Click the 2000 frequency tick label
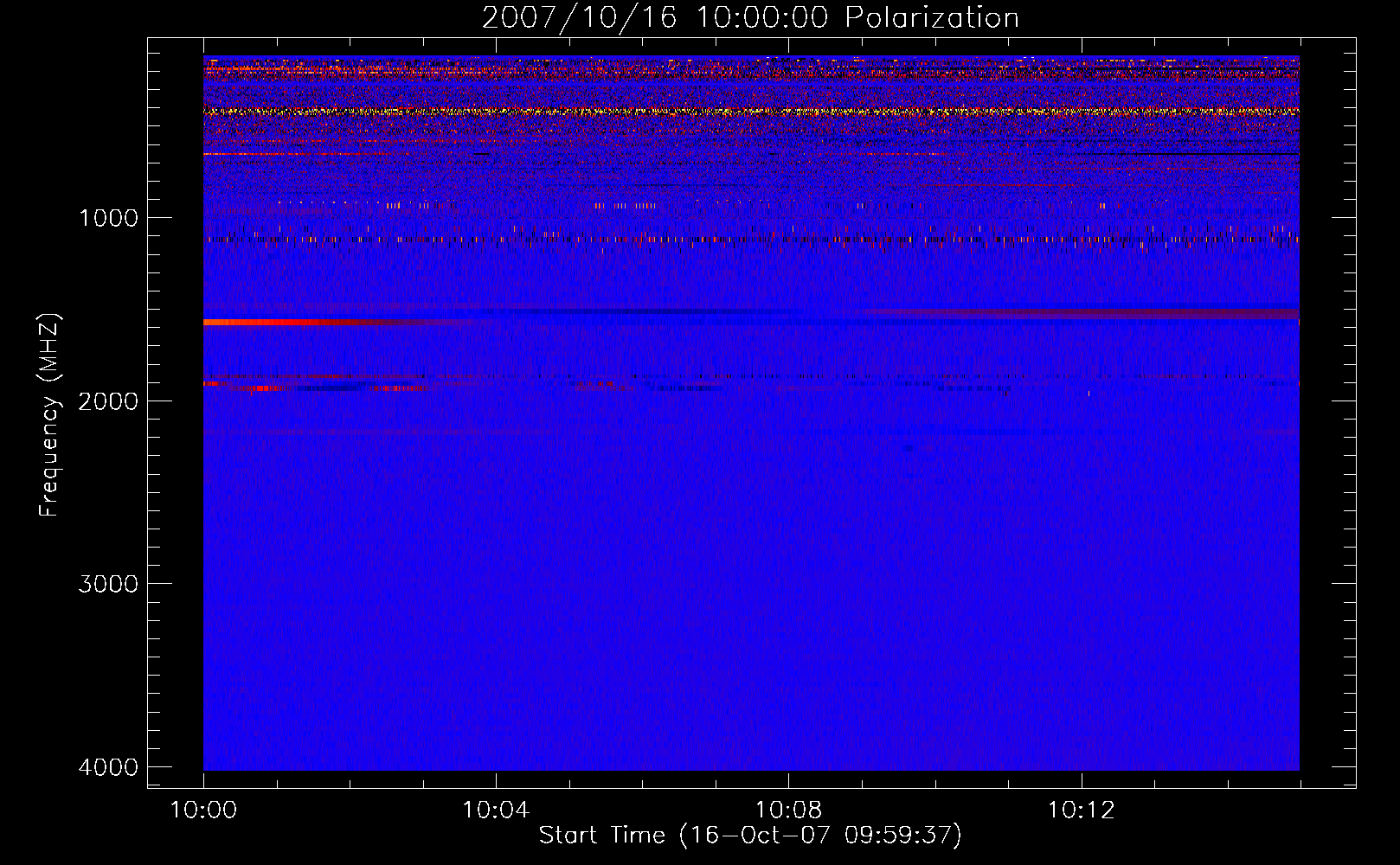 click(x=108, y=401)
